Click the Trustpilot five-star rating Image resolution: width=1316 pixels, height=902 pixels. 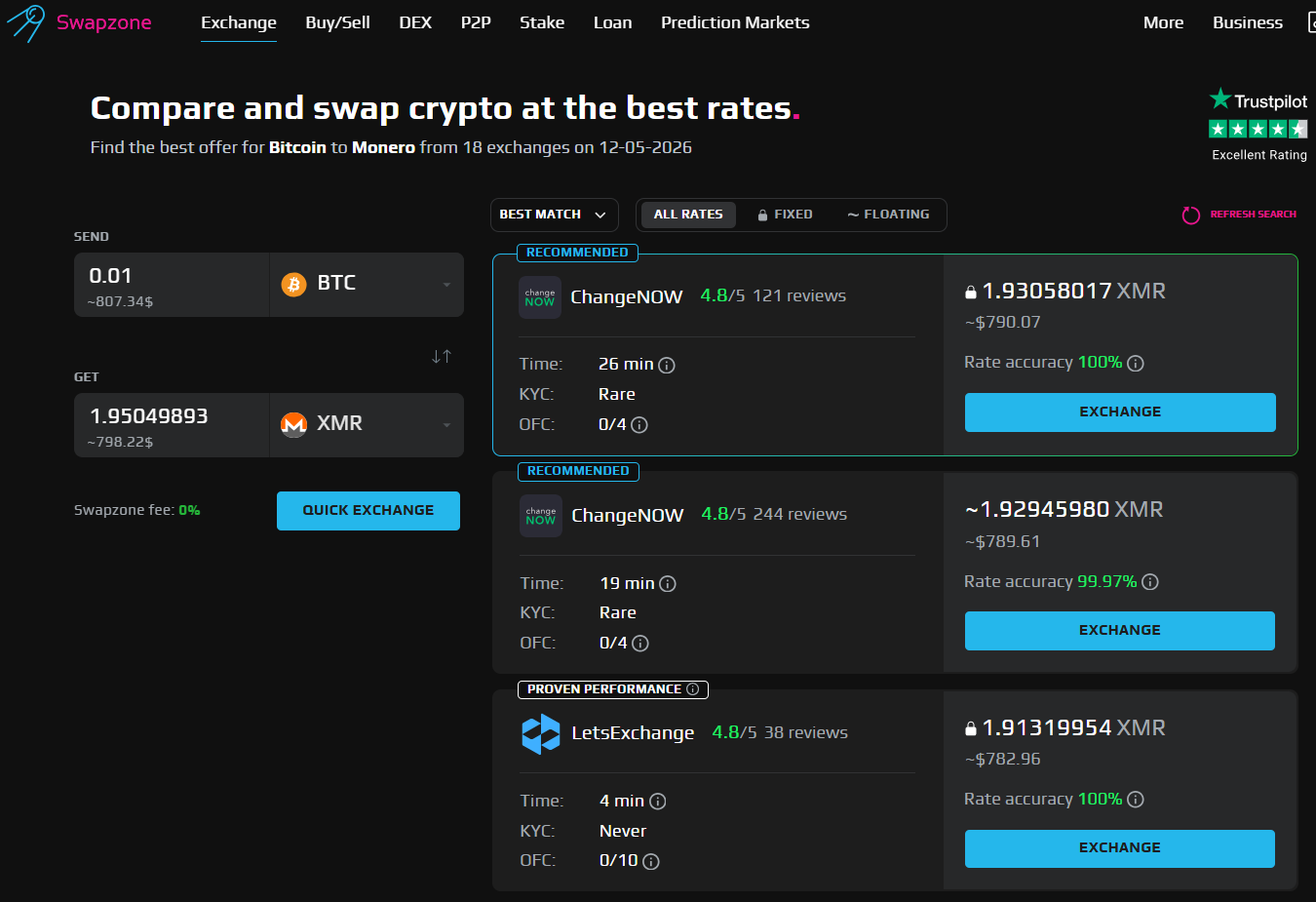(1258, 129)
